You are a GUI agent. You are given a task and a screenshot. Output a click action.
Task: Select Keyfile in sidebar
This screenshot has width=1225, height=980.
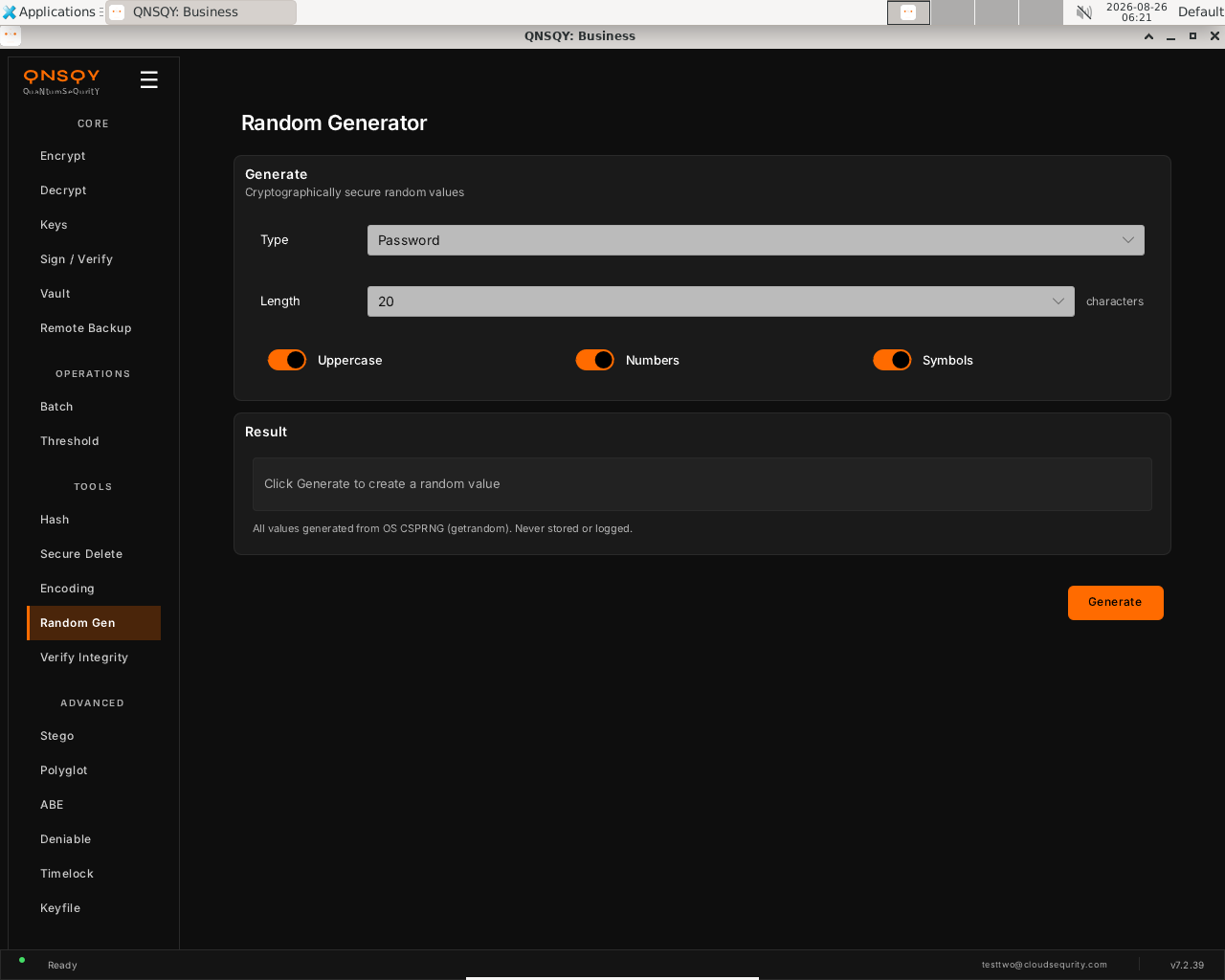coord(94,908)
